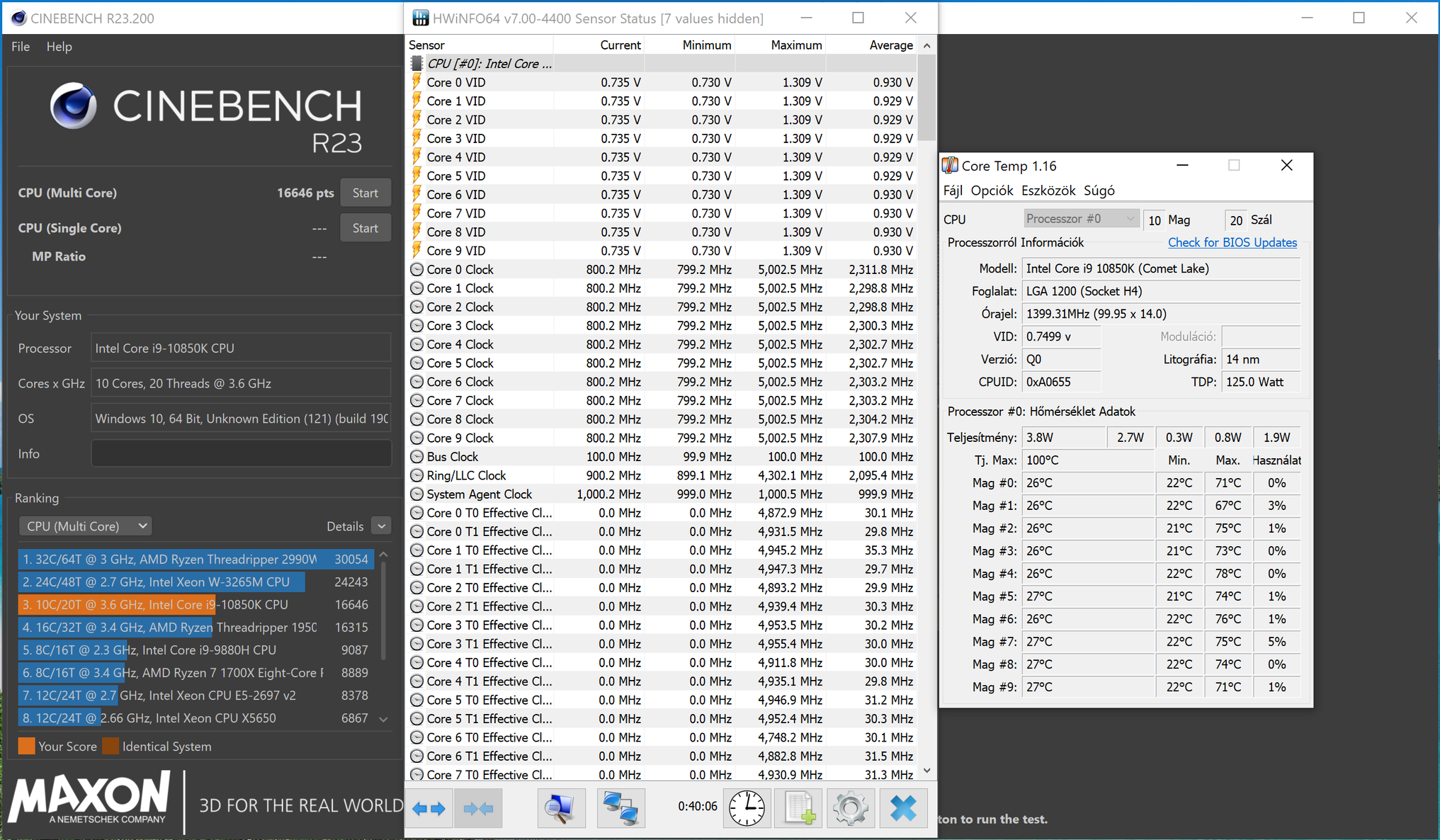Select Core 3 T0 Effective Clock row
The width and height of the screenshot is (1440, 840).
point(662,625)
